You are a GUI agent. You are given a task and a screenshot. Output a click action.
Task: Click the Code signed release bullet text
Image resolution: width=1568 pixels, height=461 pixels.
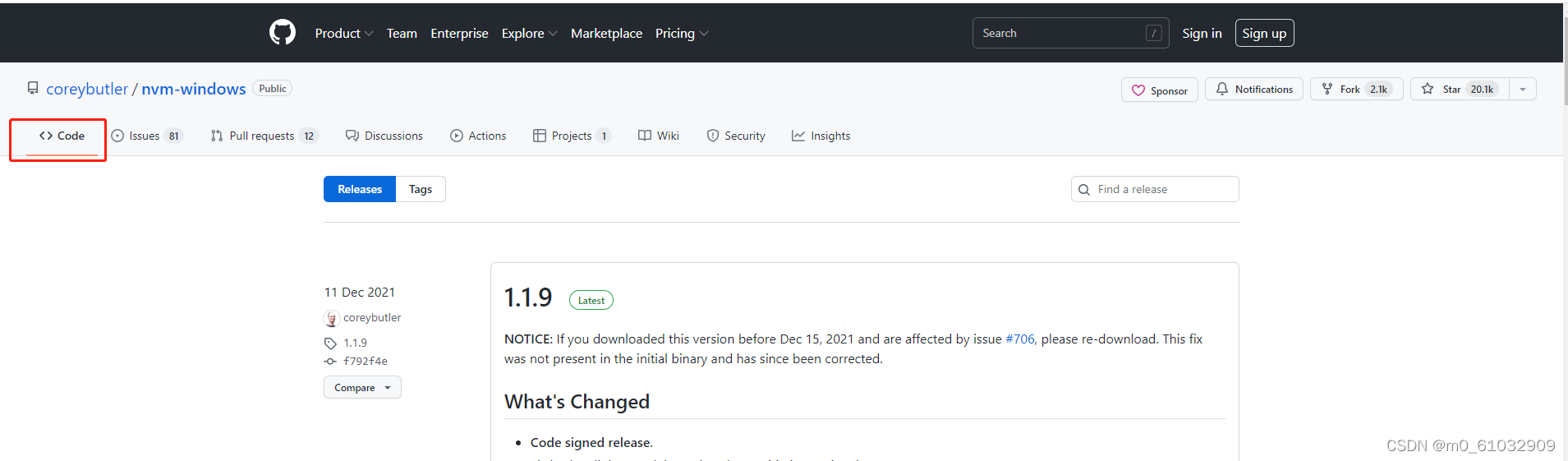pyautogui.click(x=591, y=442)
